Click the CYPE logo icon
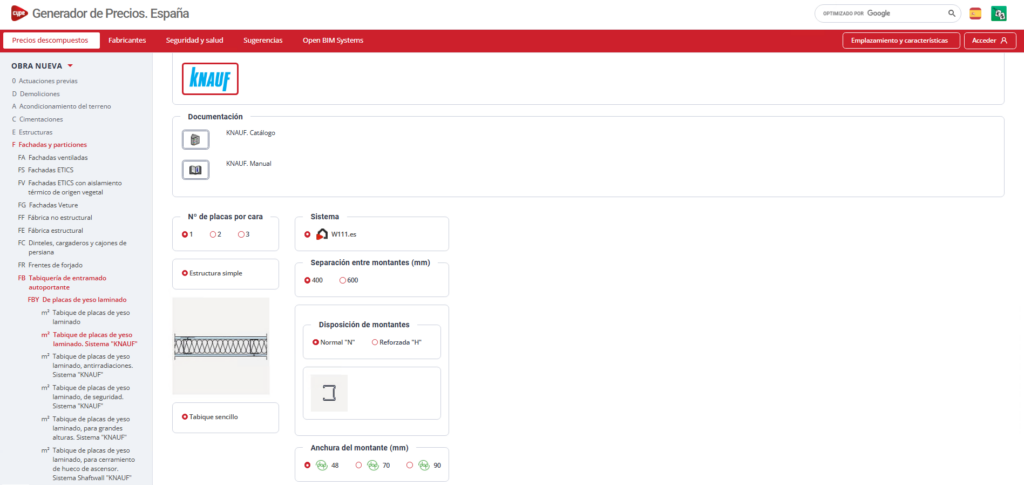Viewport: 1024px width, 485px height. pyautogui.click(x=16, y=13)
